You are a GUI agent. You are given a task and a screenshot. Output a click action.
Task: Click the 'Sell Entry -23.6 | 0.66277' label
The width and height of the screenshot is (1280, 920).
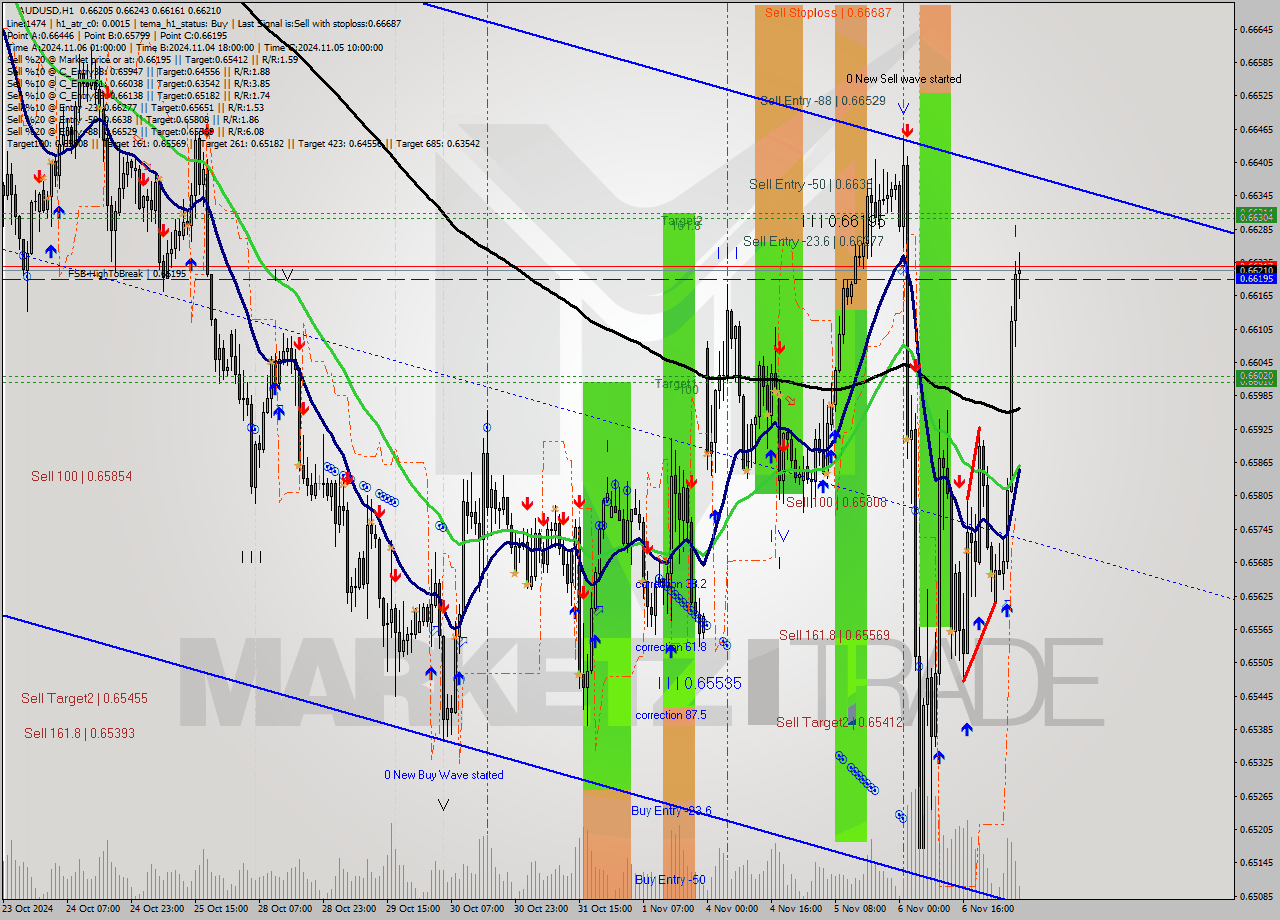tap(813, 241)
